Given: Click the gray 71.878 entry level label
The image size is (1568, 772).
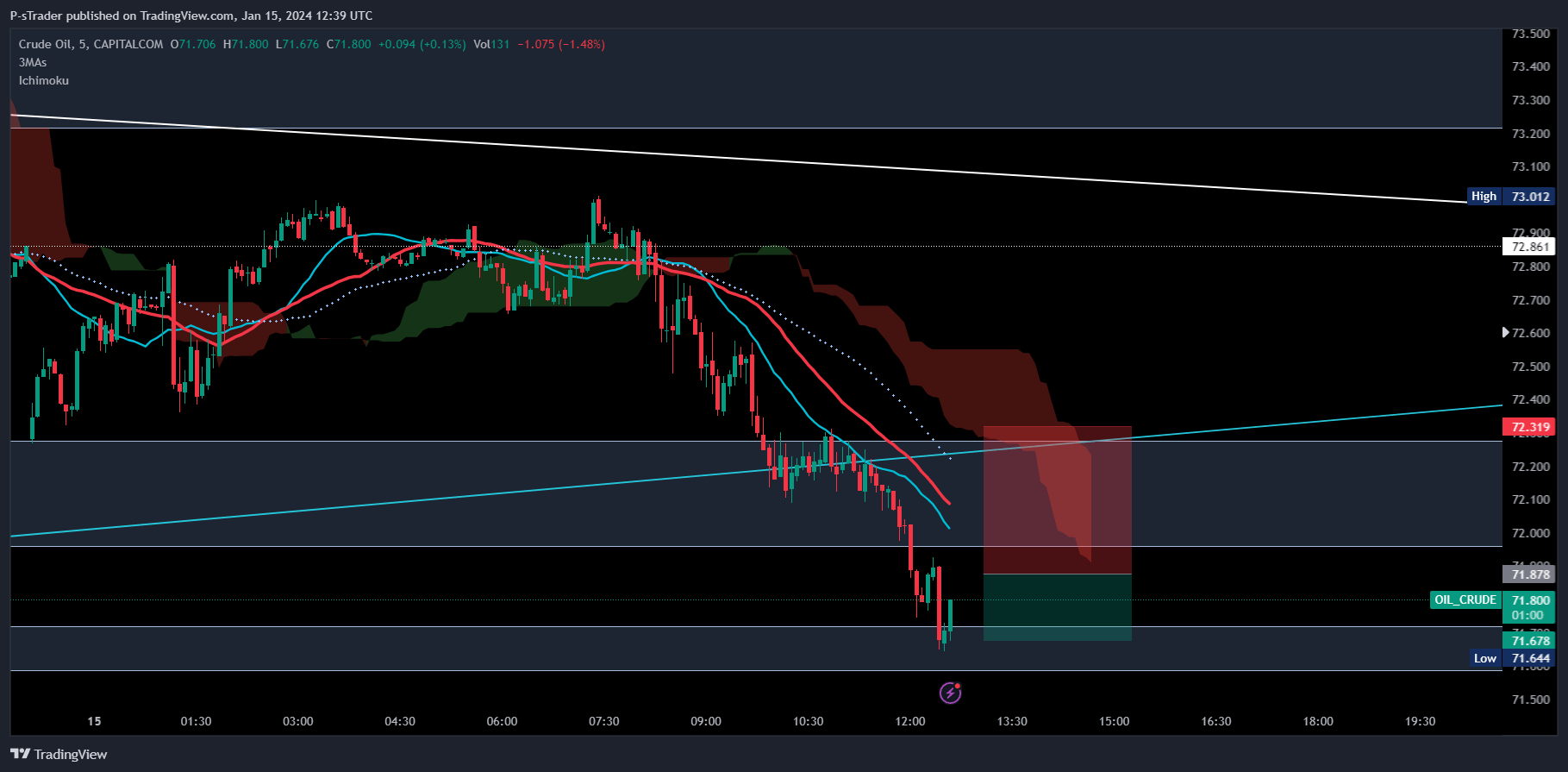Looking at the screenshot, I should [x=1529, y=574].
